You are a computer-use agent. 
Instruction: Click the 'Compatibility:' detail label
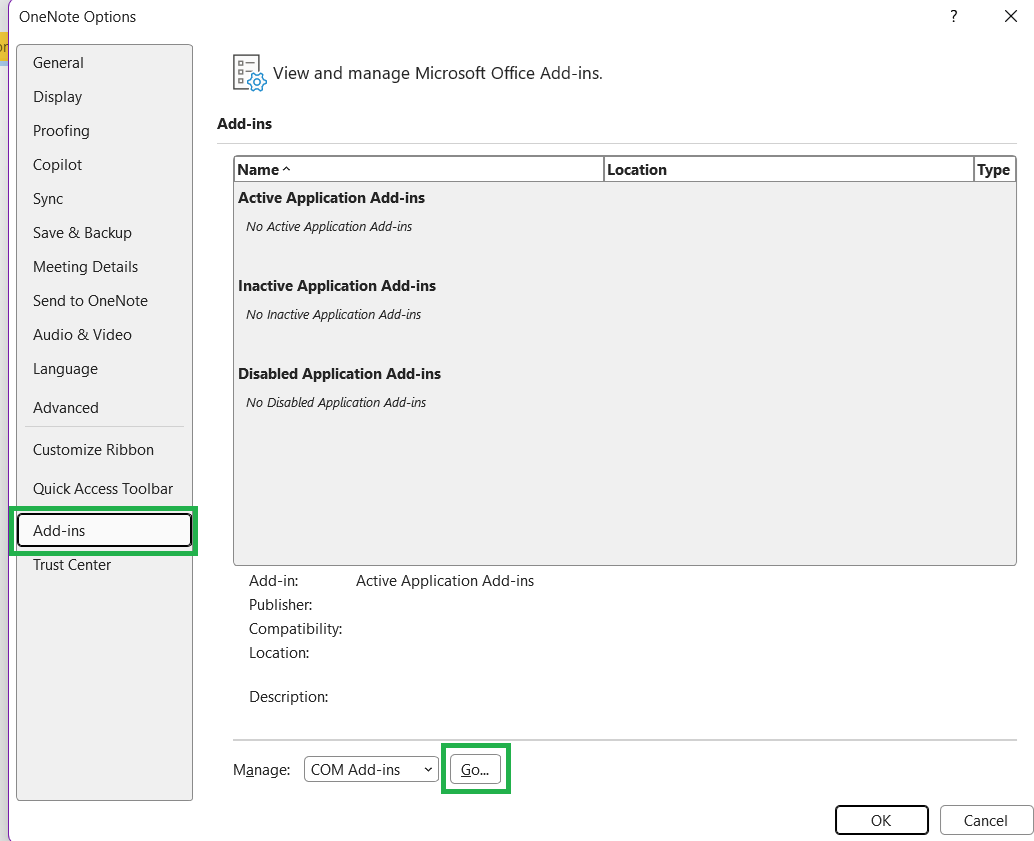coord(295,629)
